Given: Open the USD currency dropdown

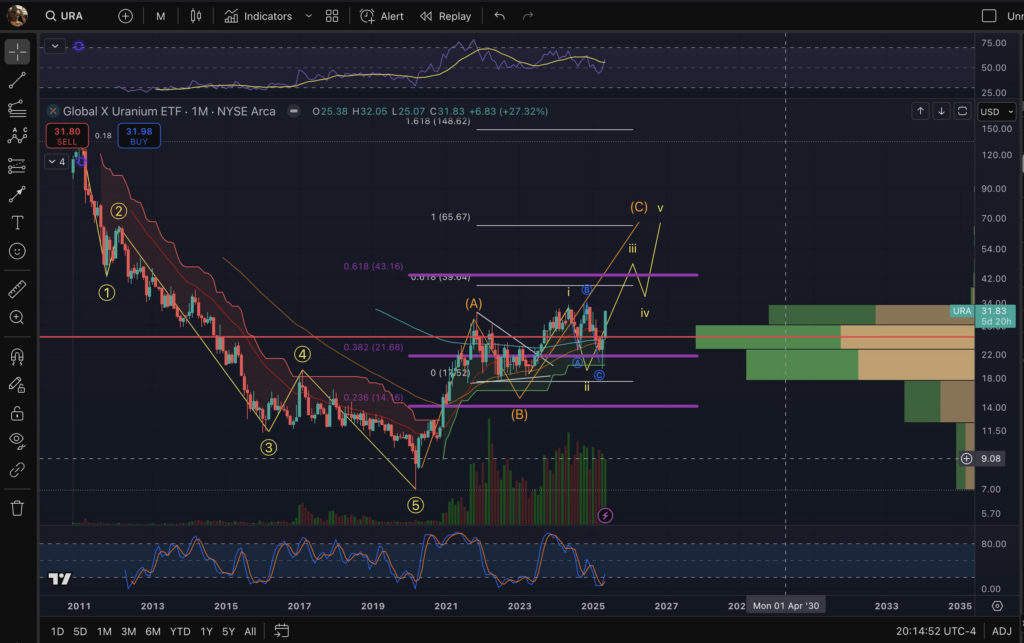Looking at the screenshot, I should coord(997,112).
